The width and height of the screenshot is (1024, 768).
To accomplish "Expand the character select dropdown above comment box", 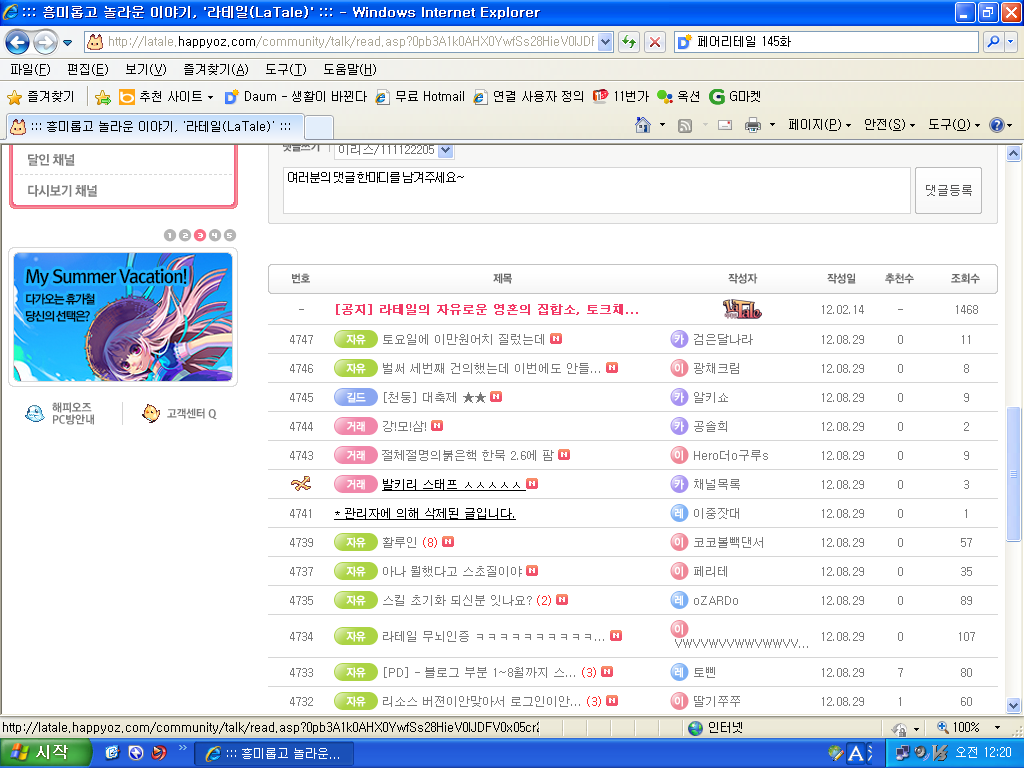I will [x=446, y=150].
